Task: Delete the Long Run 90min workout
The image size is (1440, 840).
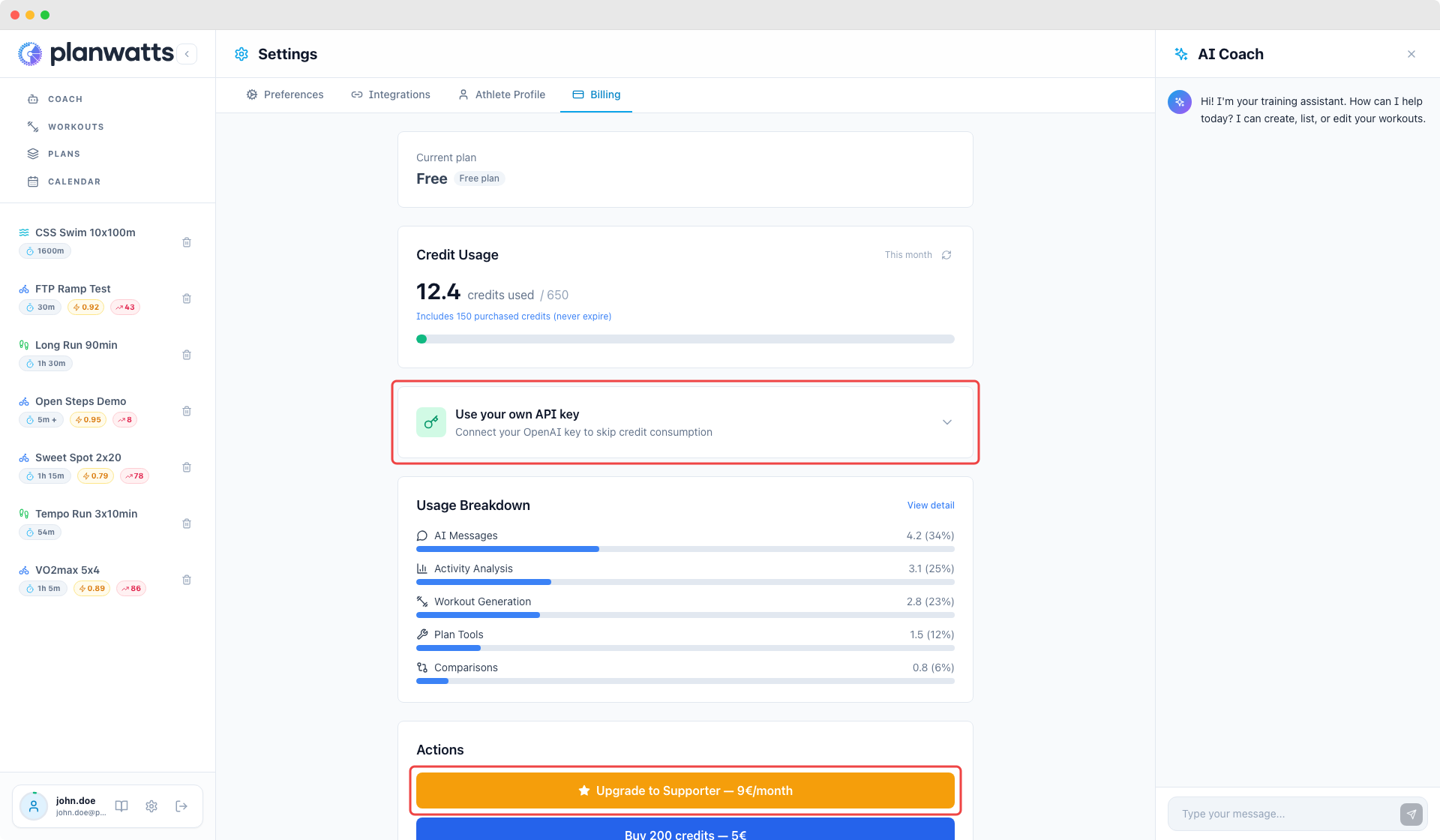Action: (x=187, y=355)
